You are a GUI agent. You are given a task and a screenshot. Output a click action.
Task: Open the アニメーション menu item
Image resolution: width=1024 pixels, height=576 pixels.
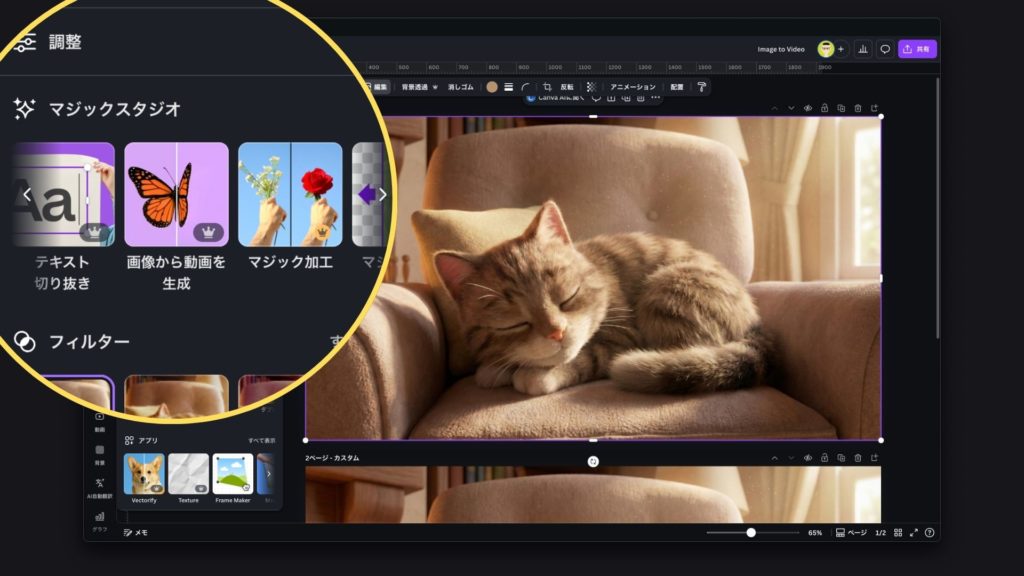point(633,87)
